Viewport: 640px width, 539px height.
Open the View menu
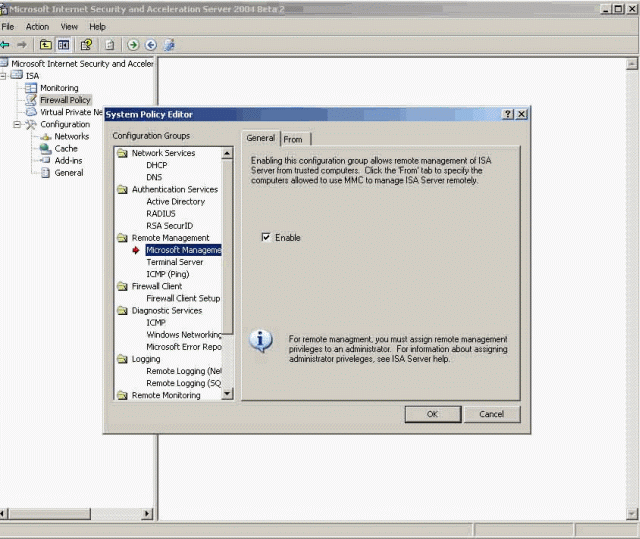[x=69, y=27]
